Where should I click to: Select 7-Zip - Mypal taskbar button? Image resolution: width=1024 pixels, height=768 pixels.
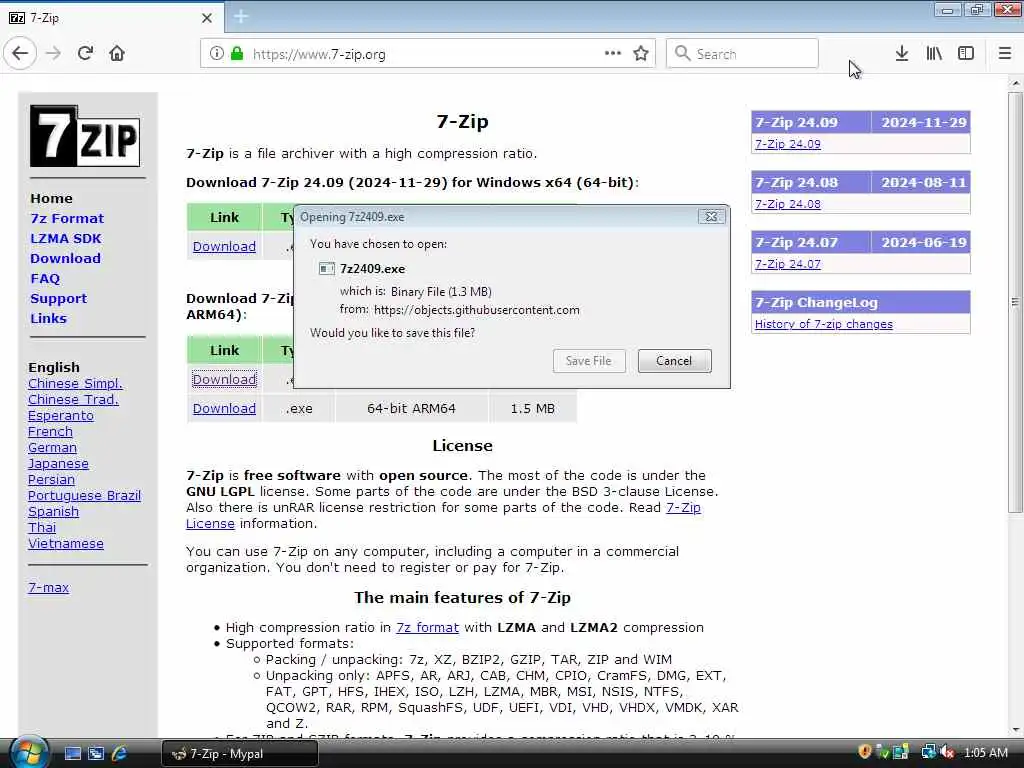point(240,754)
